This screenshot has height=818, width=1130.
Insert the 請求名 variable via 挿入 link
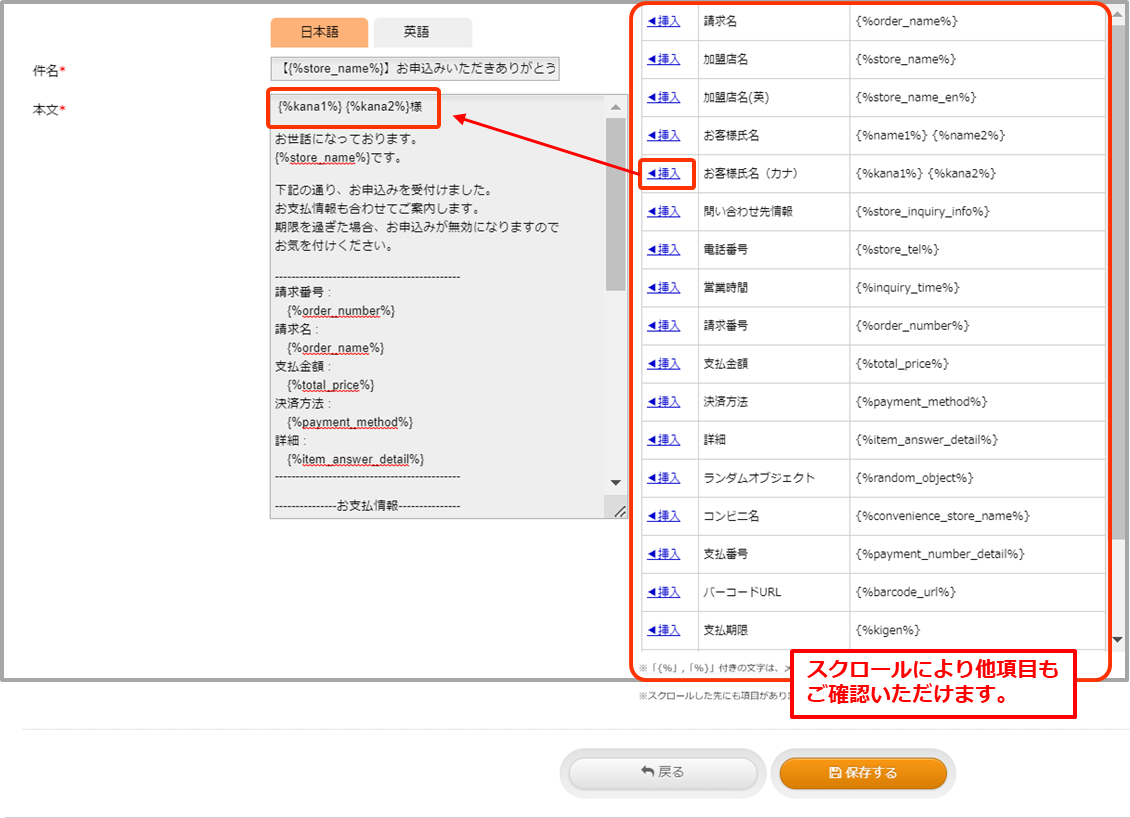[x=664, y=21]
